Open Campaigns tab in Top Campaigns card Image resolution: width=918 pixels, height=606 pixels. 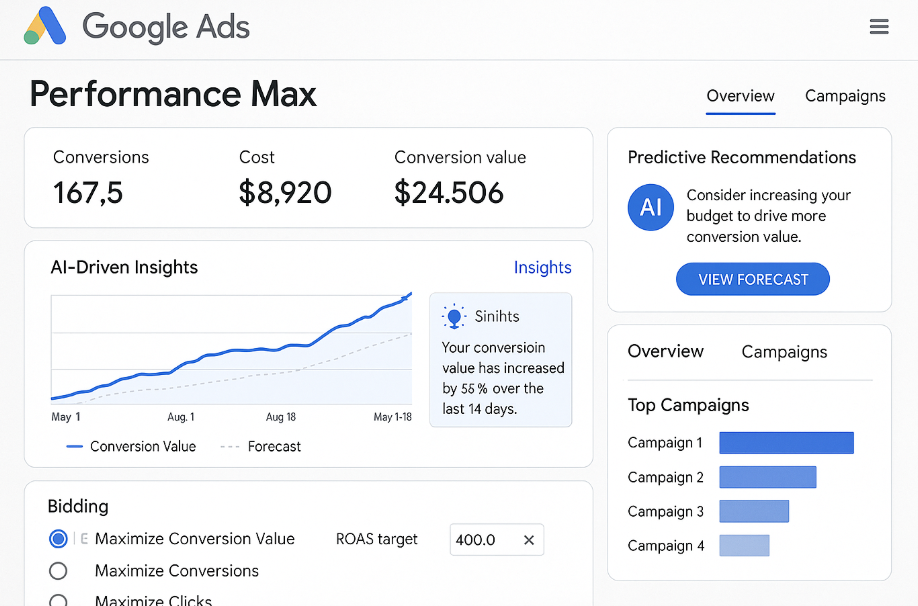[784, 352]
